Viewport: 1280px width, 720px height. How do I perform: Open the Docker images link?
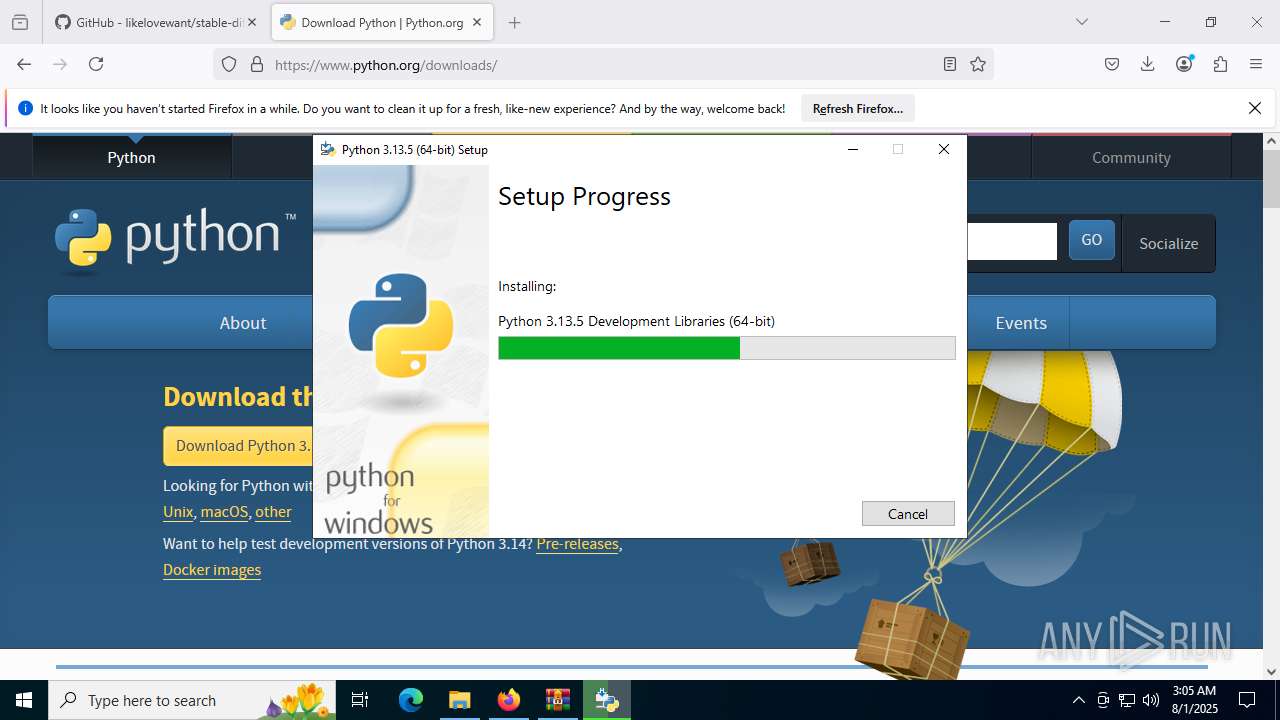[212, 570]
